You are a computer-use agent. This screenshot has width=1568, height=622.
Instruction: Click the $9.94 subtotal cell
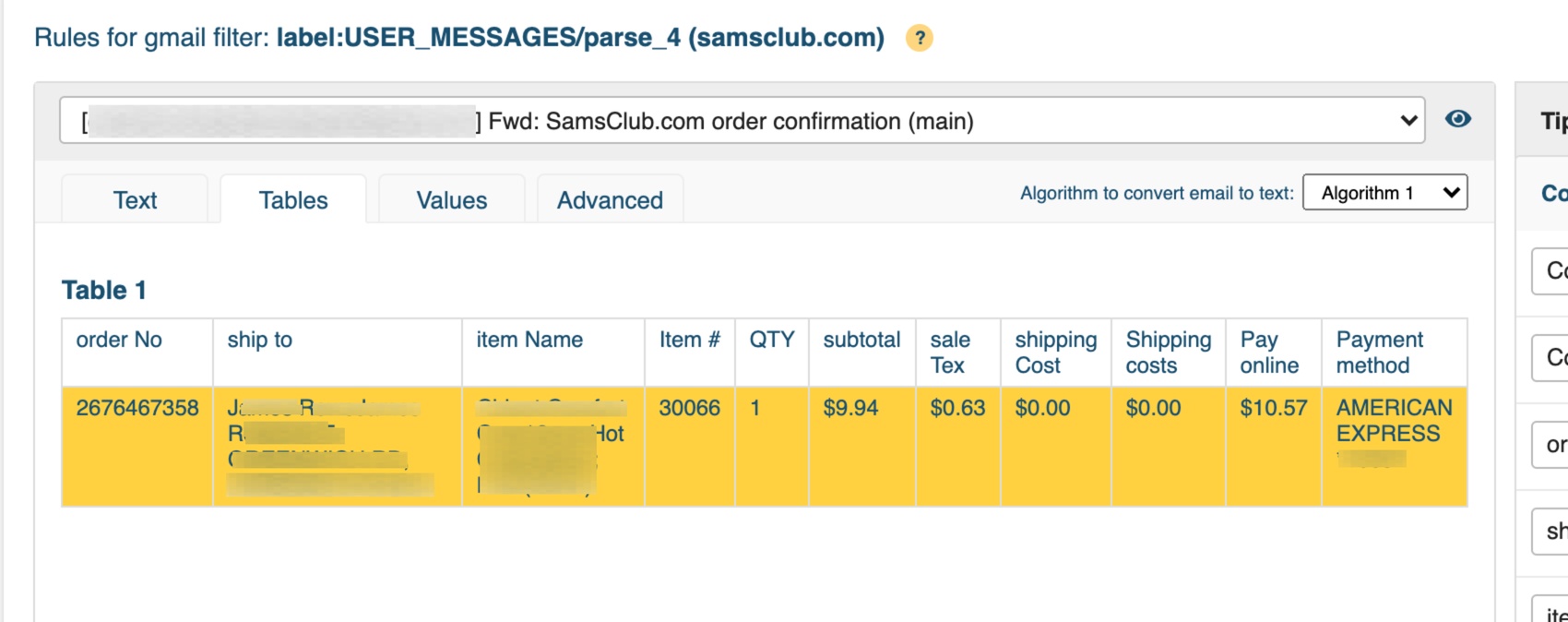[x=850, y=408]
